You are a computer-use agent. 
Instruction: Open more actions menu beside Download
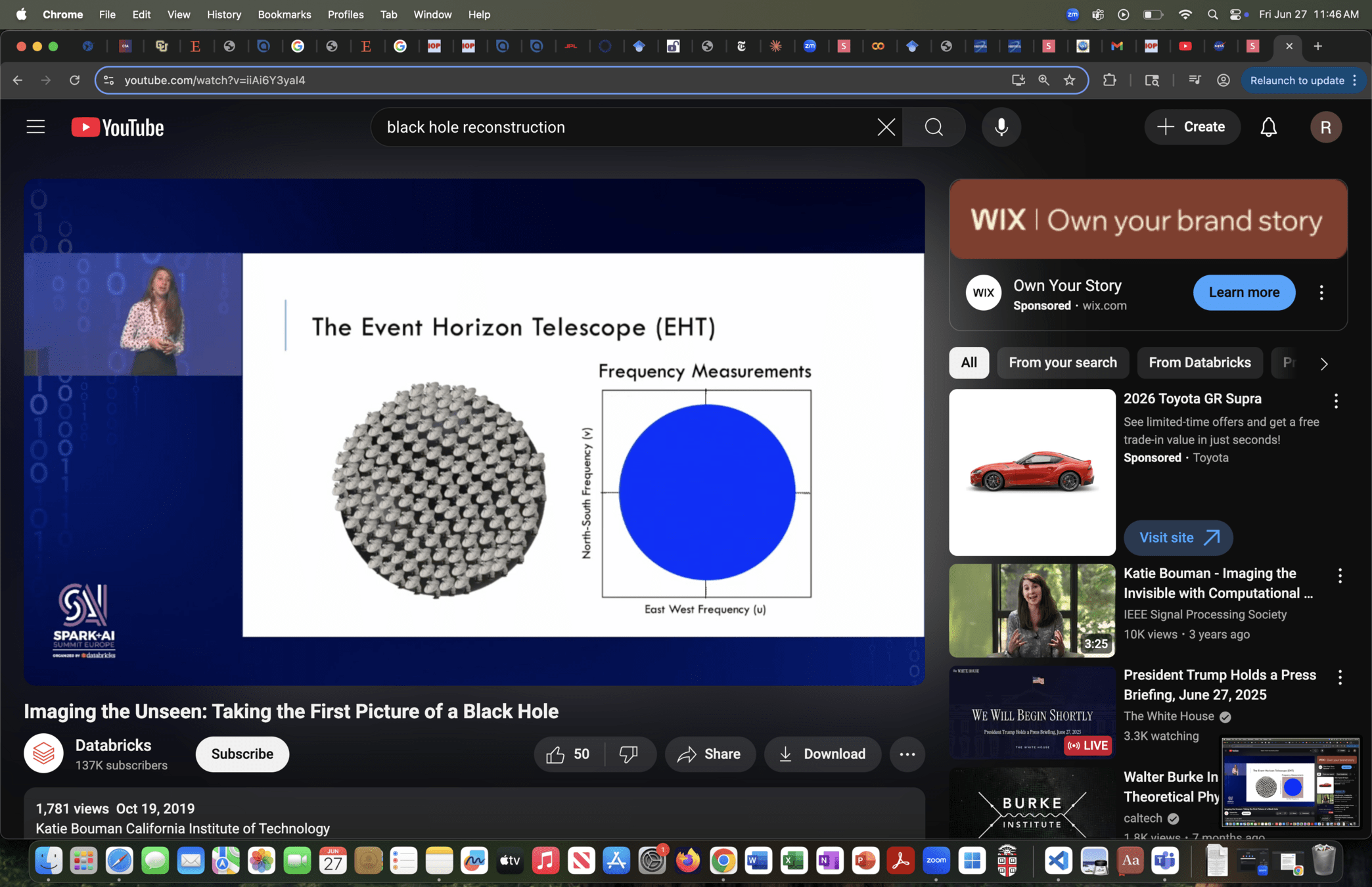tap(907, 754)
